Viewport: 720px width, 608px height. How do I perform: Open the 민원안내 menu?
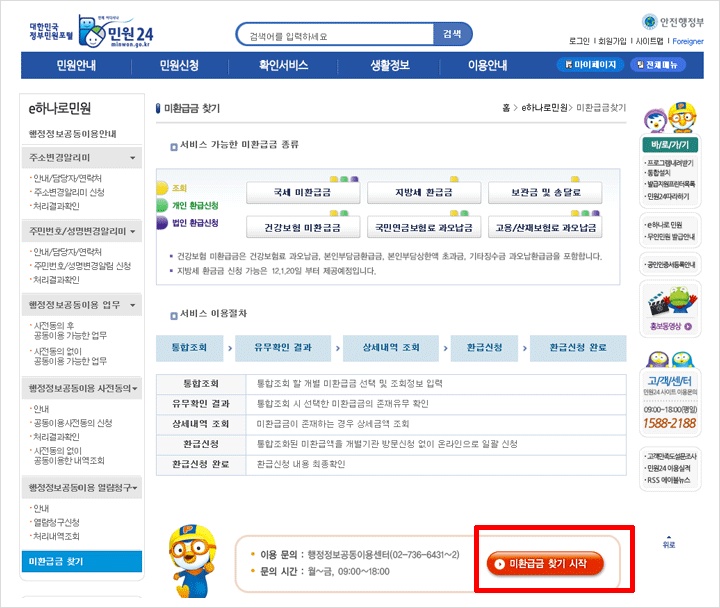coord(76,65)
